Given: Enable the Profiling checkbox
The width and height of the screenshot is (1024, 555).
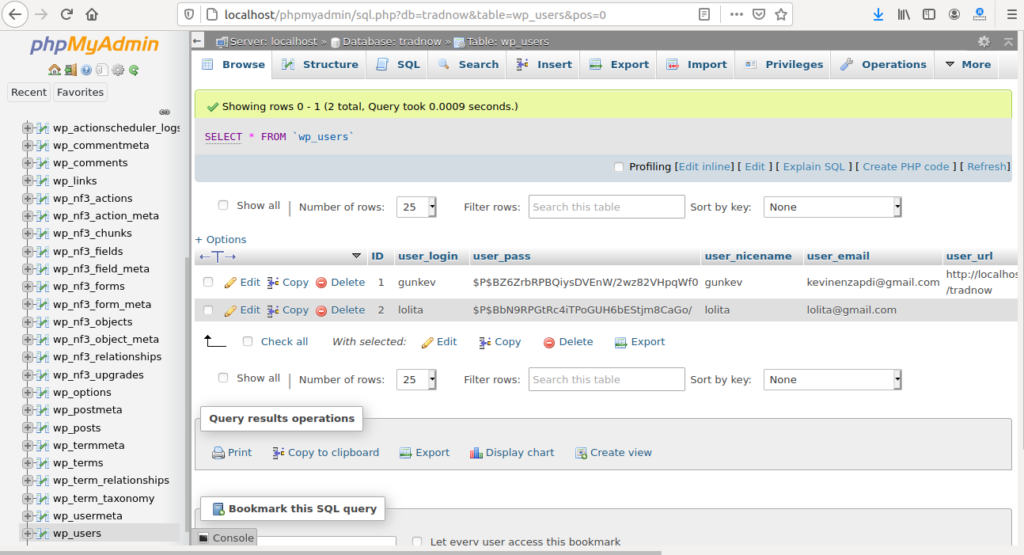Looking at the screenshot, I should pos(619,167).
